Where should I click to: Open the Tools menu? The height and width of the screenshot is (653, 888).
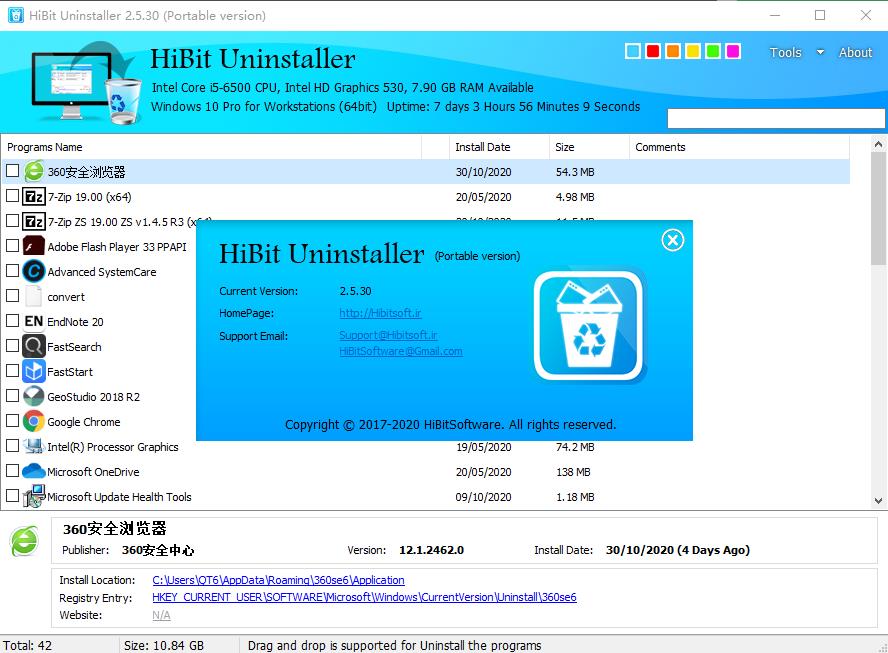[785, 52]
